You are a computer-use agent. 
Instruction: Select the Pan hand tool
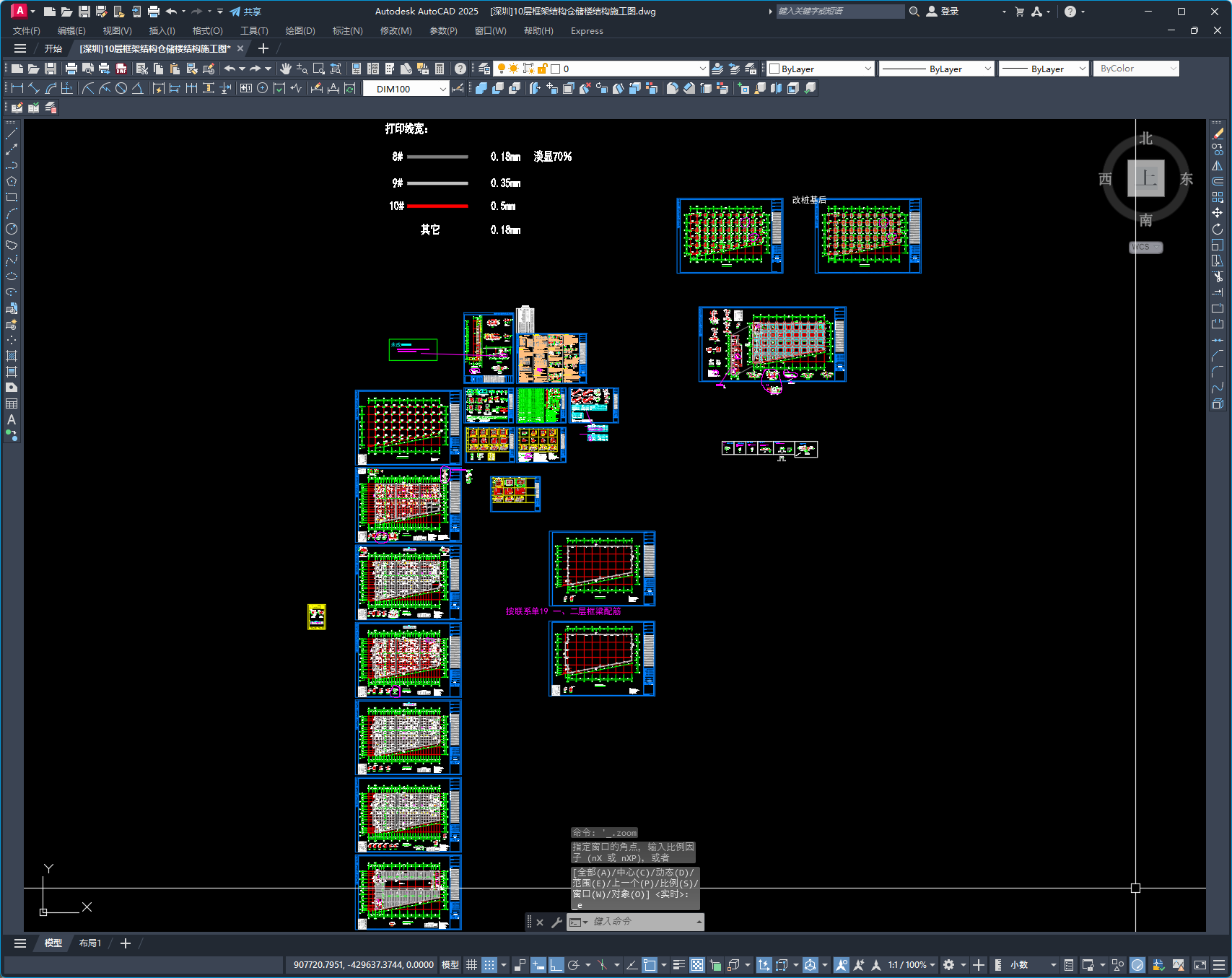coord(286,69)
